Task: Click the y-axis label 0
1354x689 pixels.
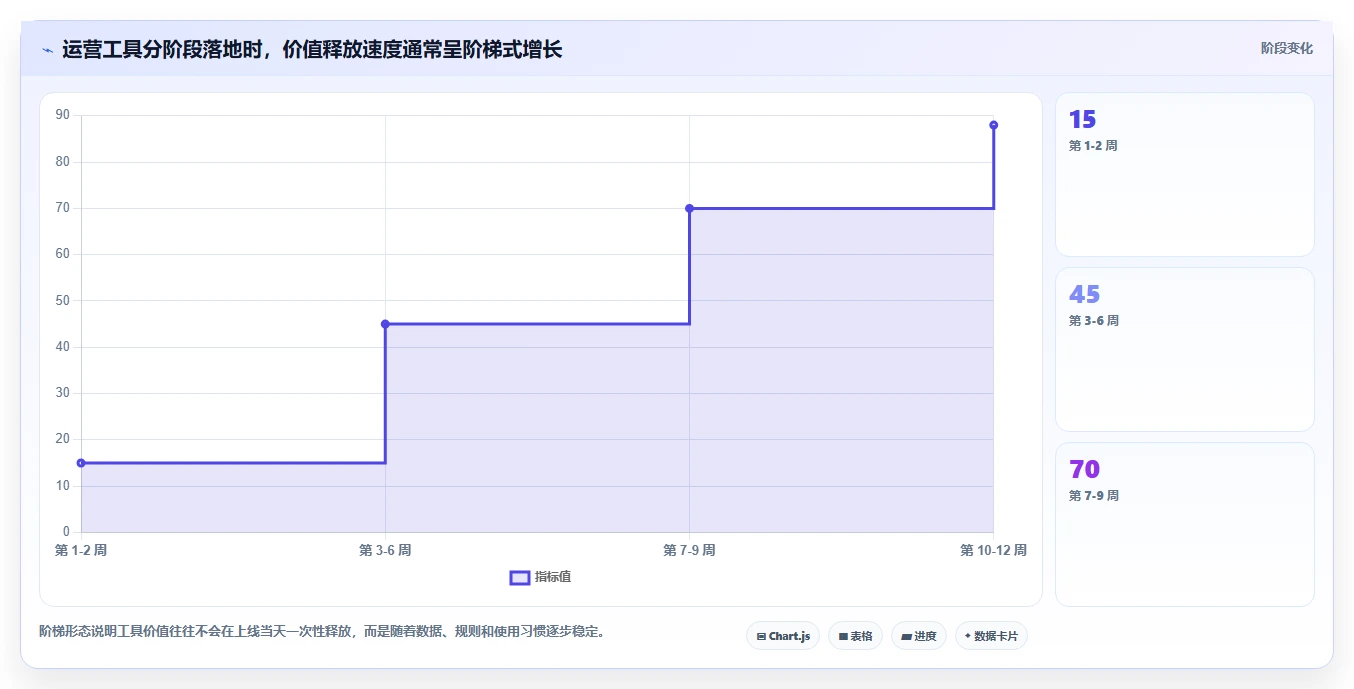Action: tap(66, 531)
